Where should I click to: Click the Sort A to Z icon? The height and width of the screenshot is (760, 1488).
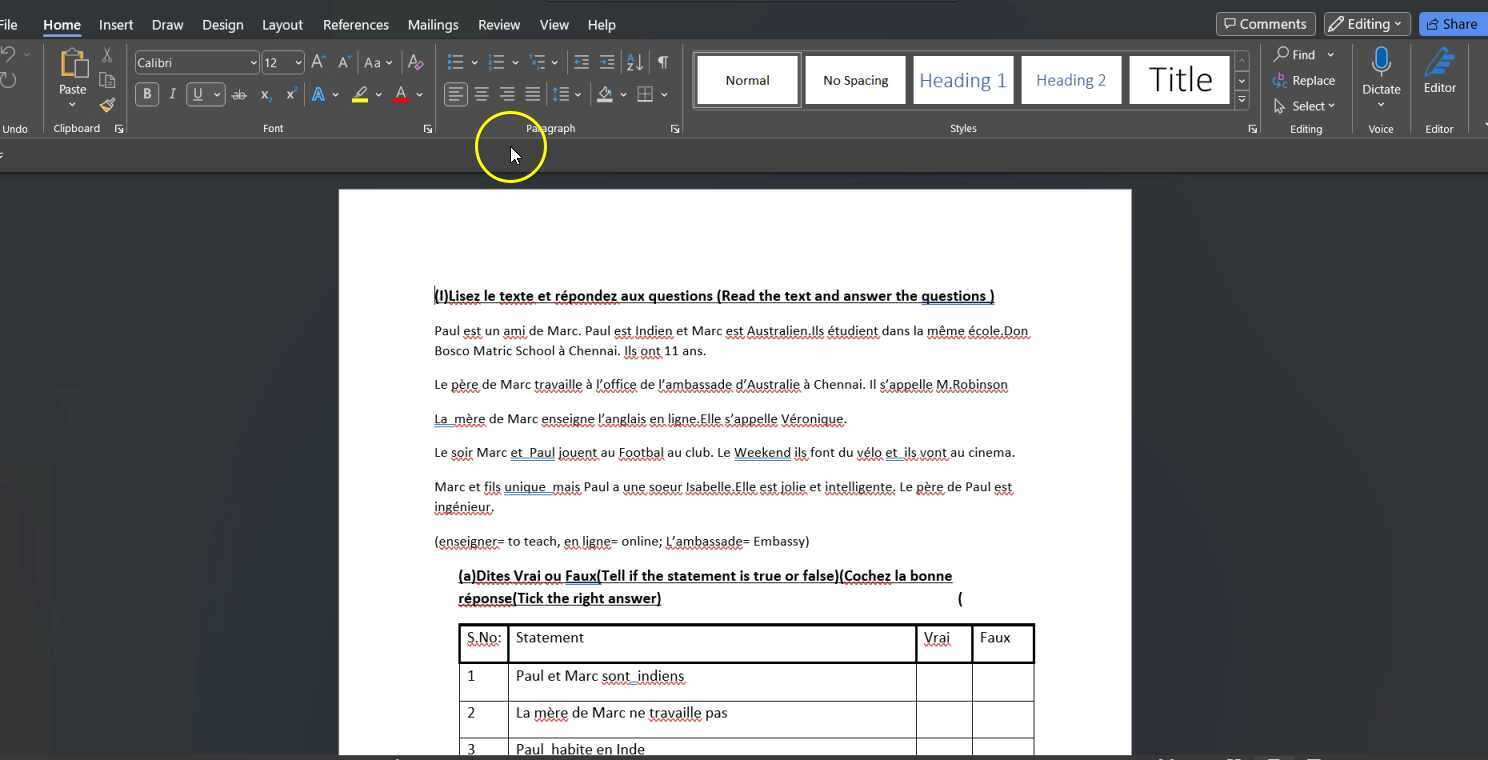pos(634,62)
